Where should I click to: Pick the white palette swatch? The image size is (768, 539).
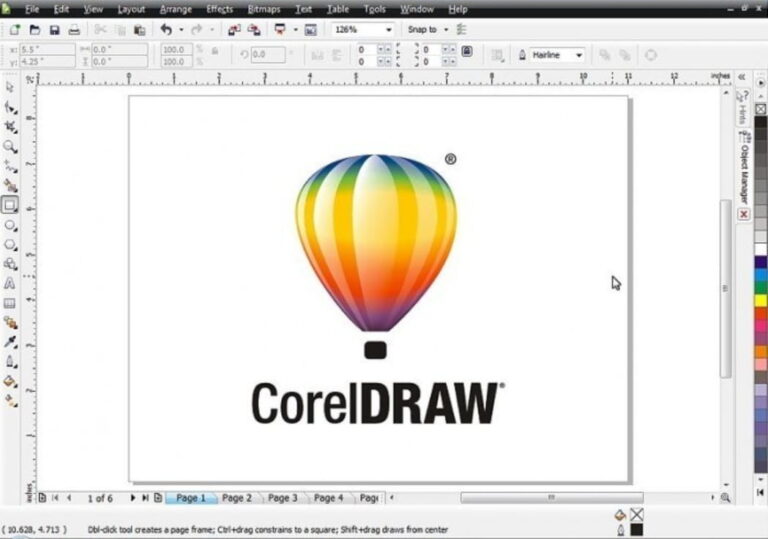pyautogui.click(x=761, y=249)
